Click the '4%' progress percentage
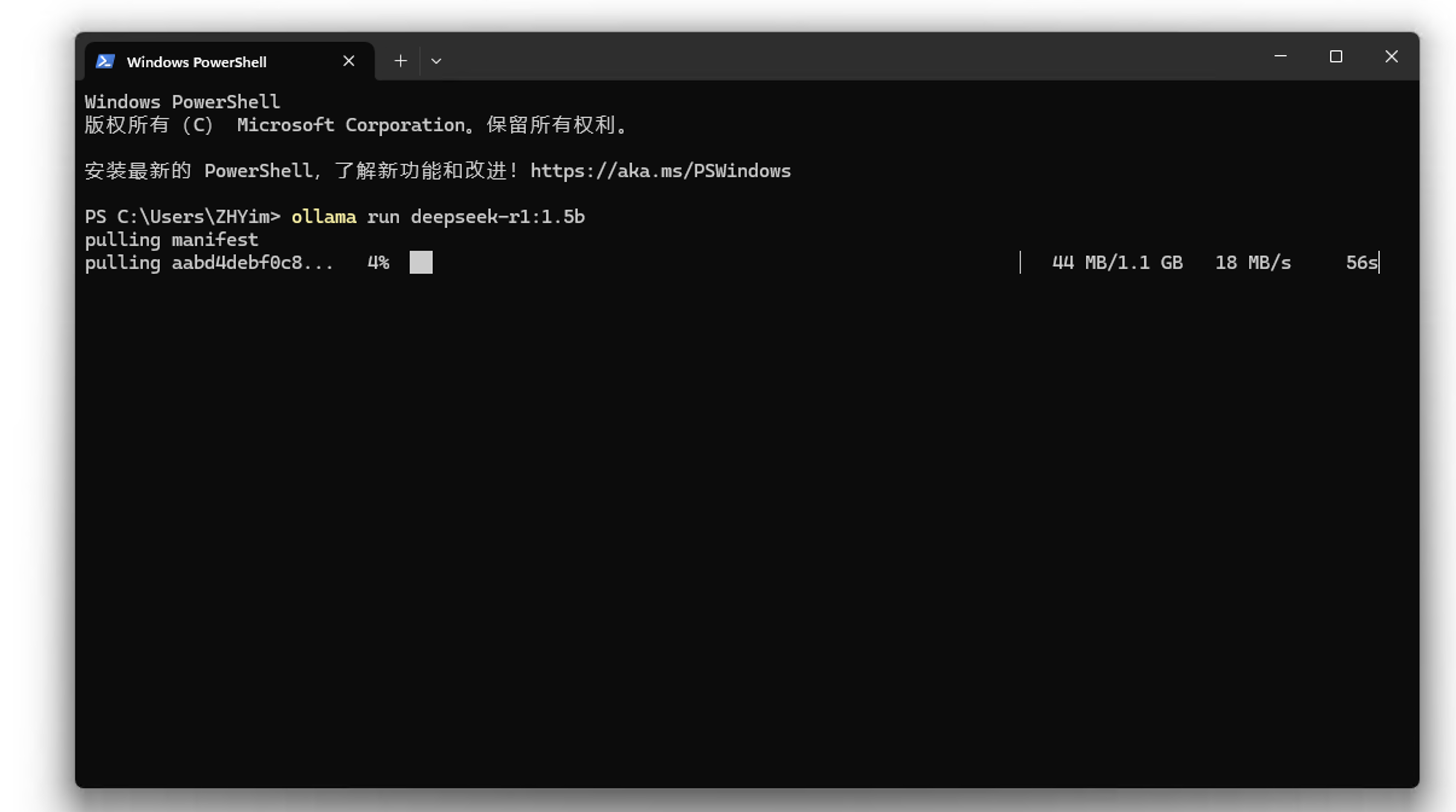 [x=378, y=263]
